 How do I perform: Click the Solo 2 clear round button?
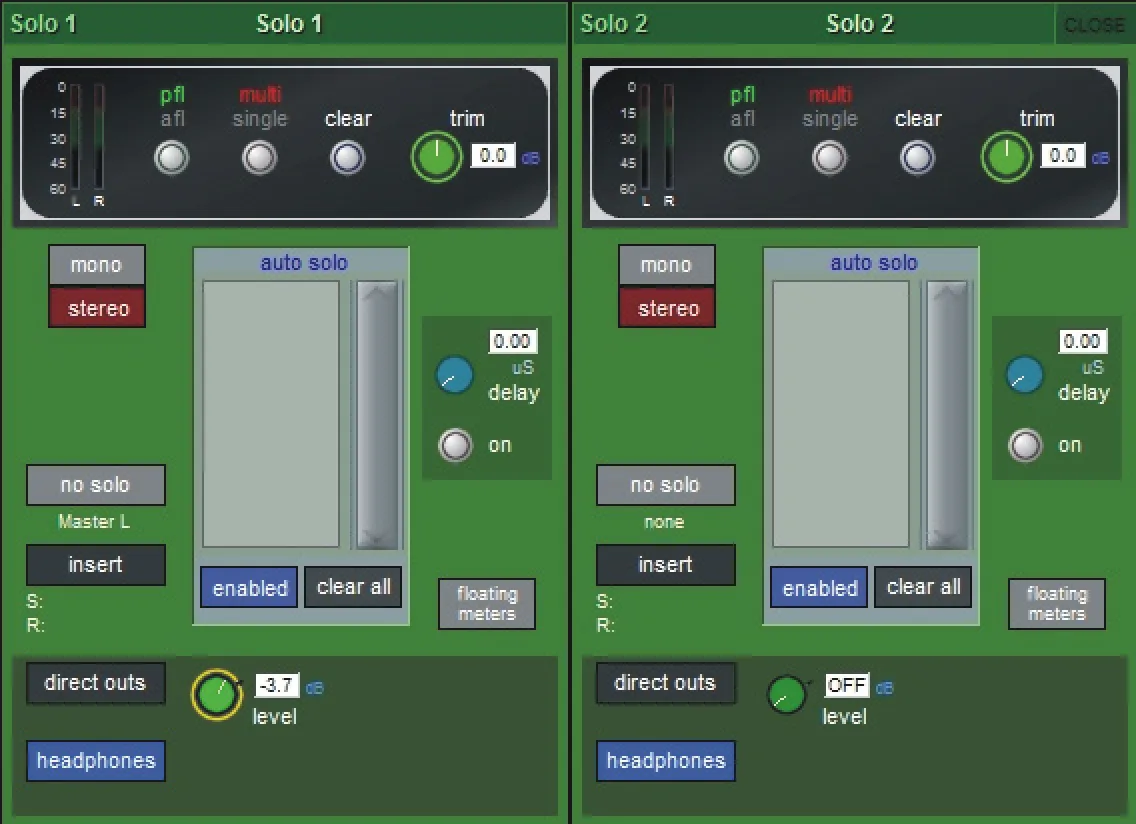[x=918, y=158]
